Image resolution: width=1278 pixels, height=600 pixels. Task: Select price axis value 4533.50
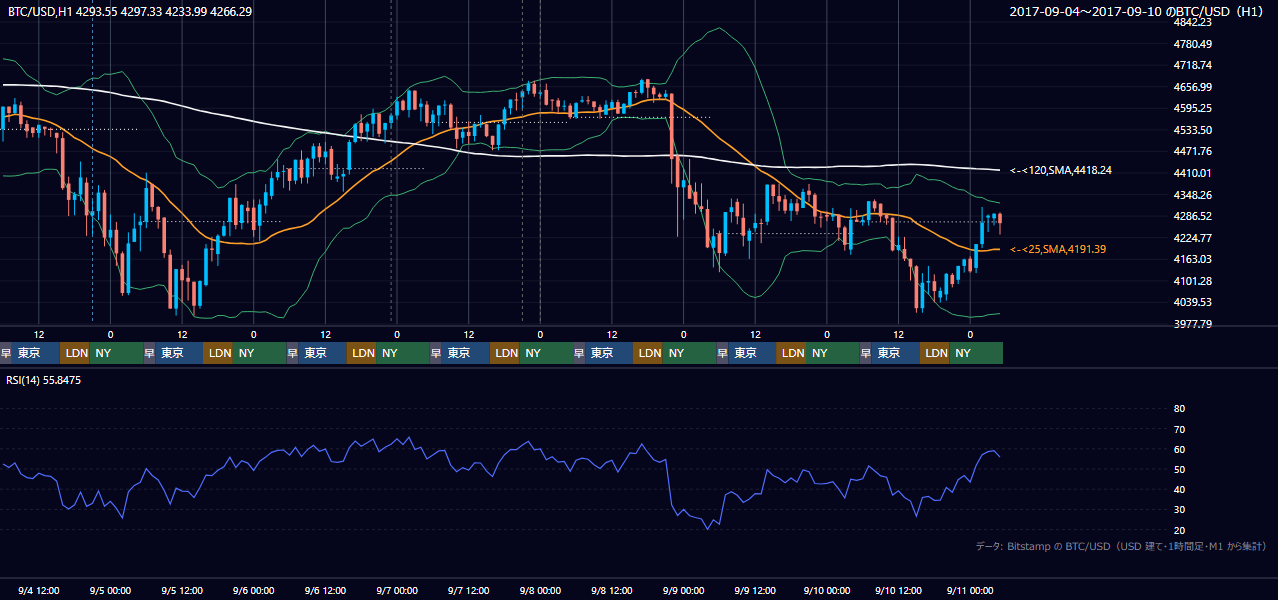coord(1192,130)
